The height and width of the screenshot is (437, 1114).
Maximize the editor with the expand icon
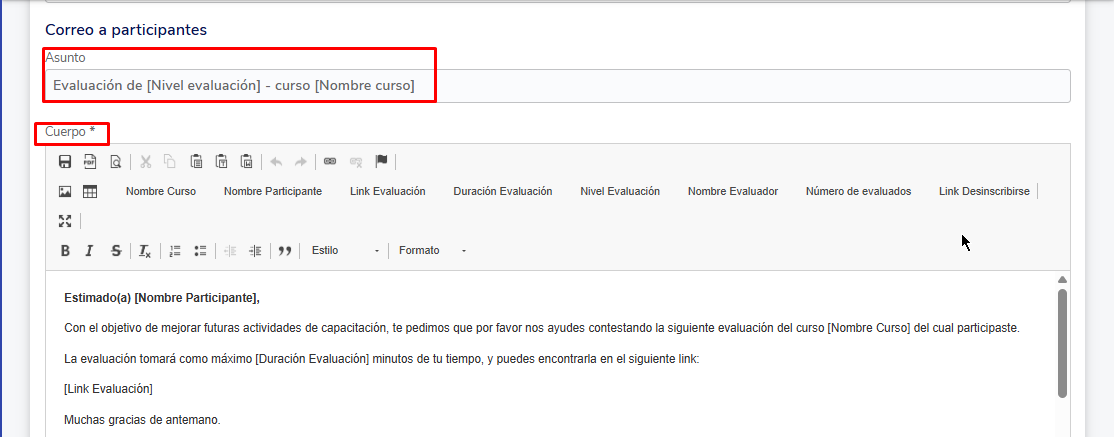tap(65, 221)
